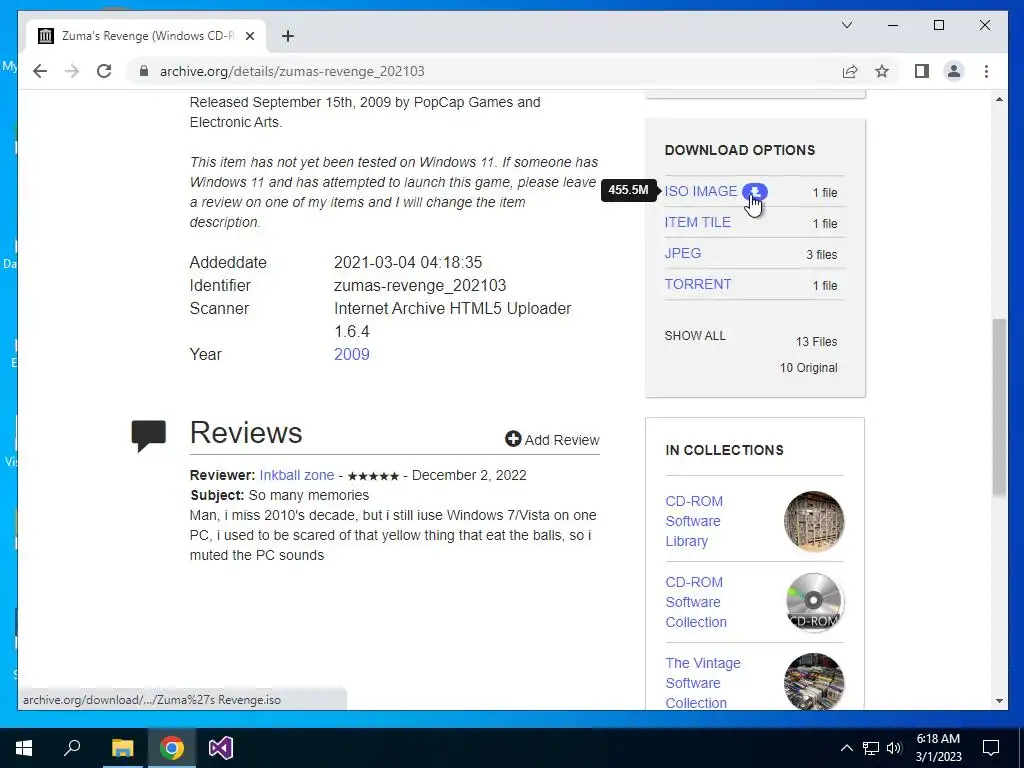The height and width of the screenshot is (768, 1024).
Task: Open the ISO IMAGE download option
Action: pos(701,191)
